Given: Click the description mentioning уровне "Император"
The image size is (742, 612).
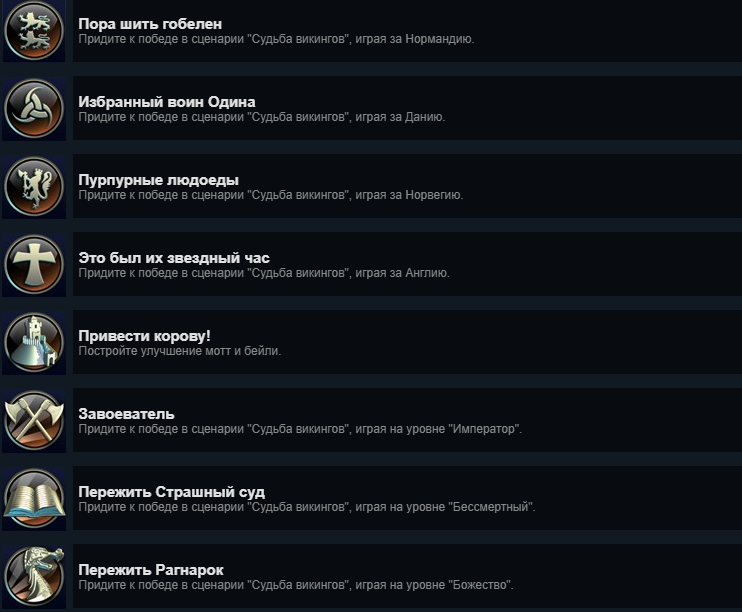Looking at the screenshot, I should 300,429.
